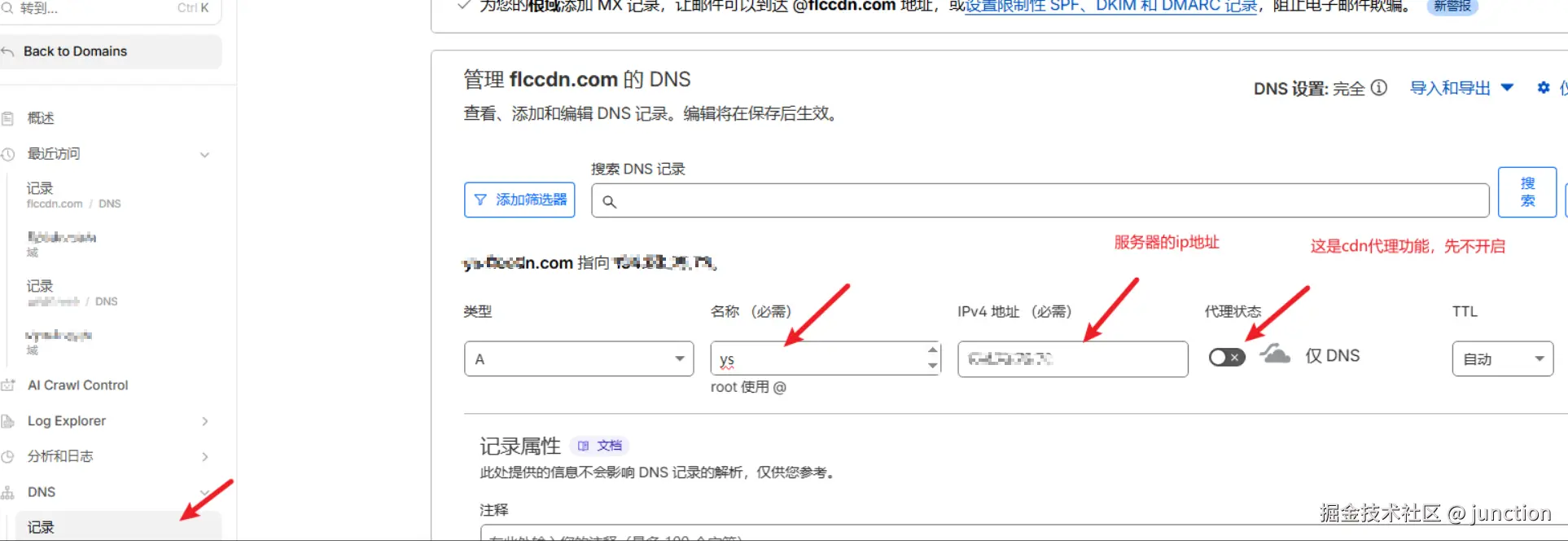Select the DNS sidebar section
The width and height of the screenshot is (1568, 541).
pos(42,492)
